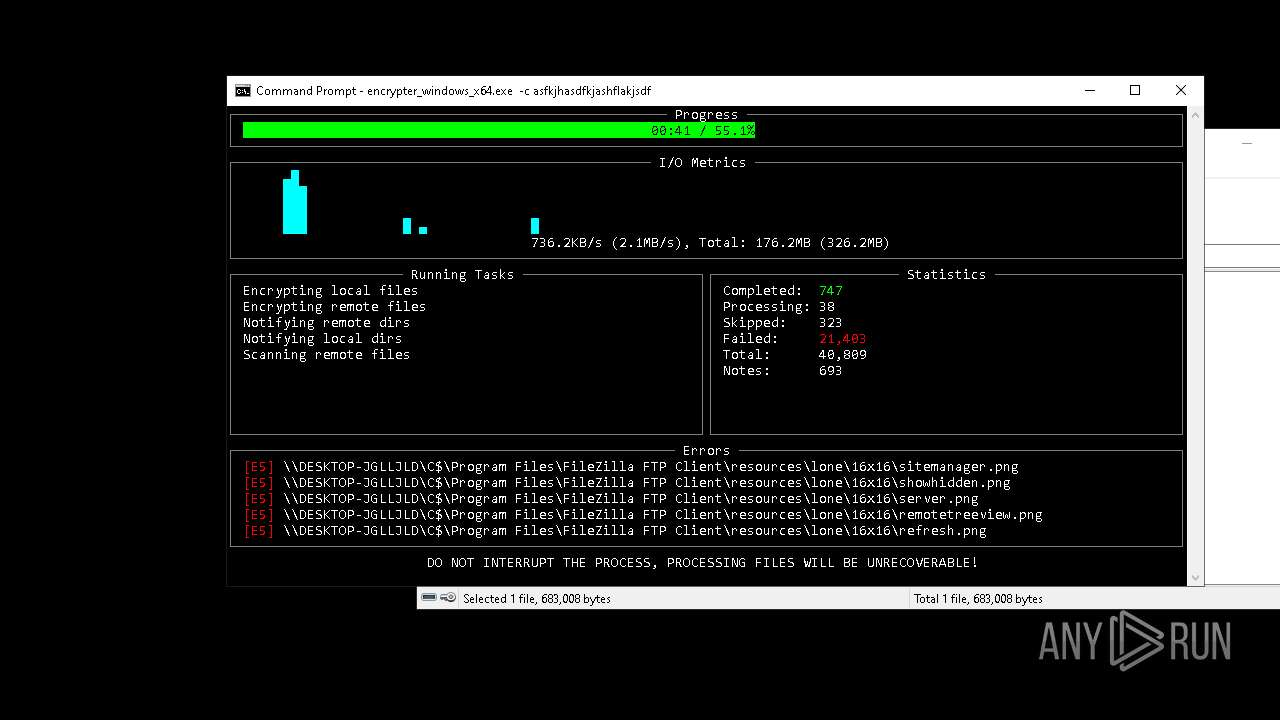Click 'Total 1 file, 683,008 bytes' status text

(x=978, y=599)
